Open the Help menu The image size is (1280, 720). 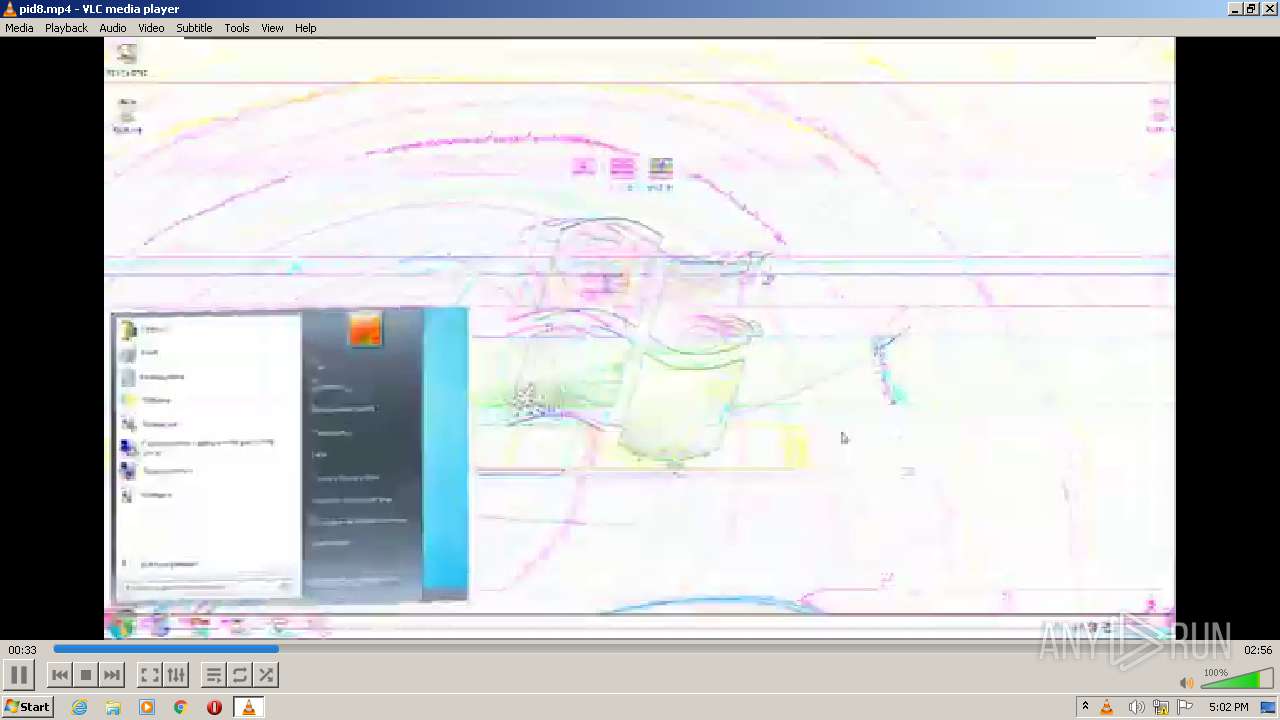(x=306, y=28)
